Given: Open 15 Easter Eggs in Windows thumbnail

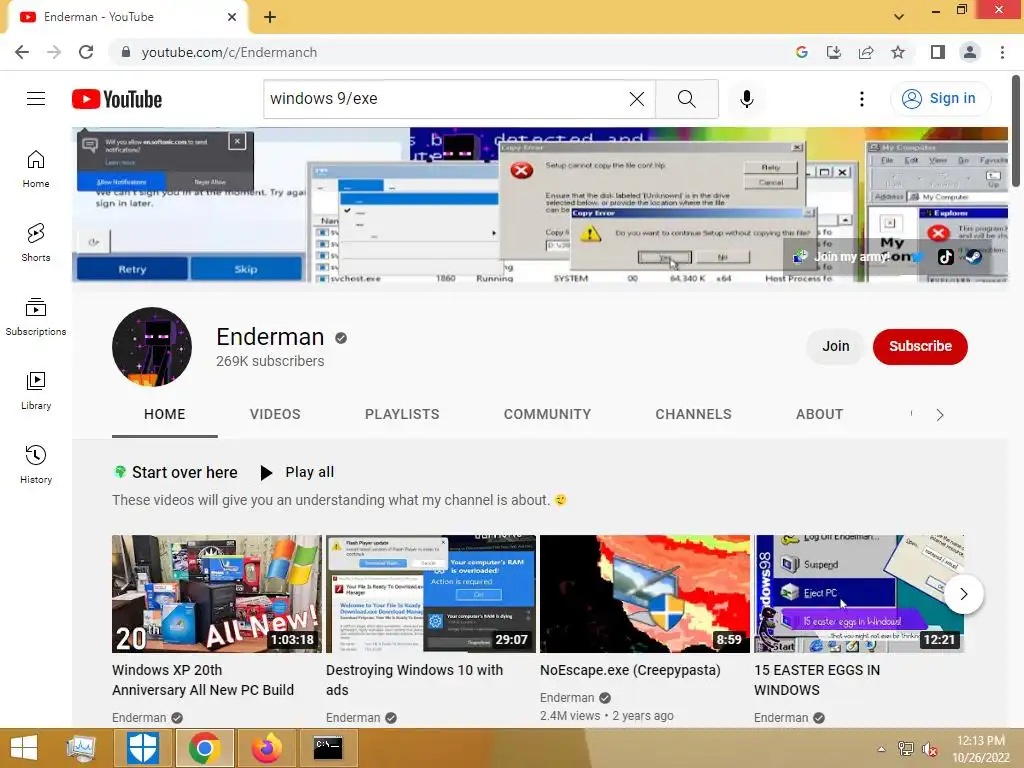Looking at the screenshot, I should [x=859, y=594].
